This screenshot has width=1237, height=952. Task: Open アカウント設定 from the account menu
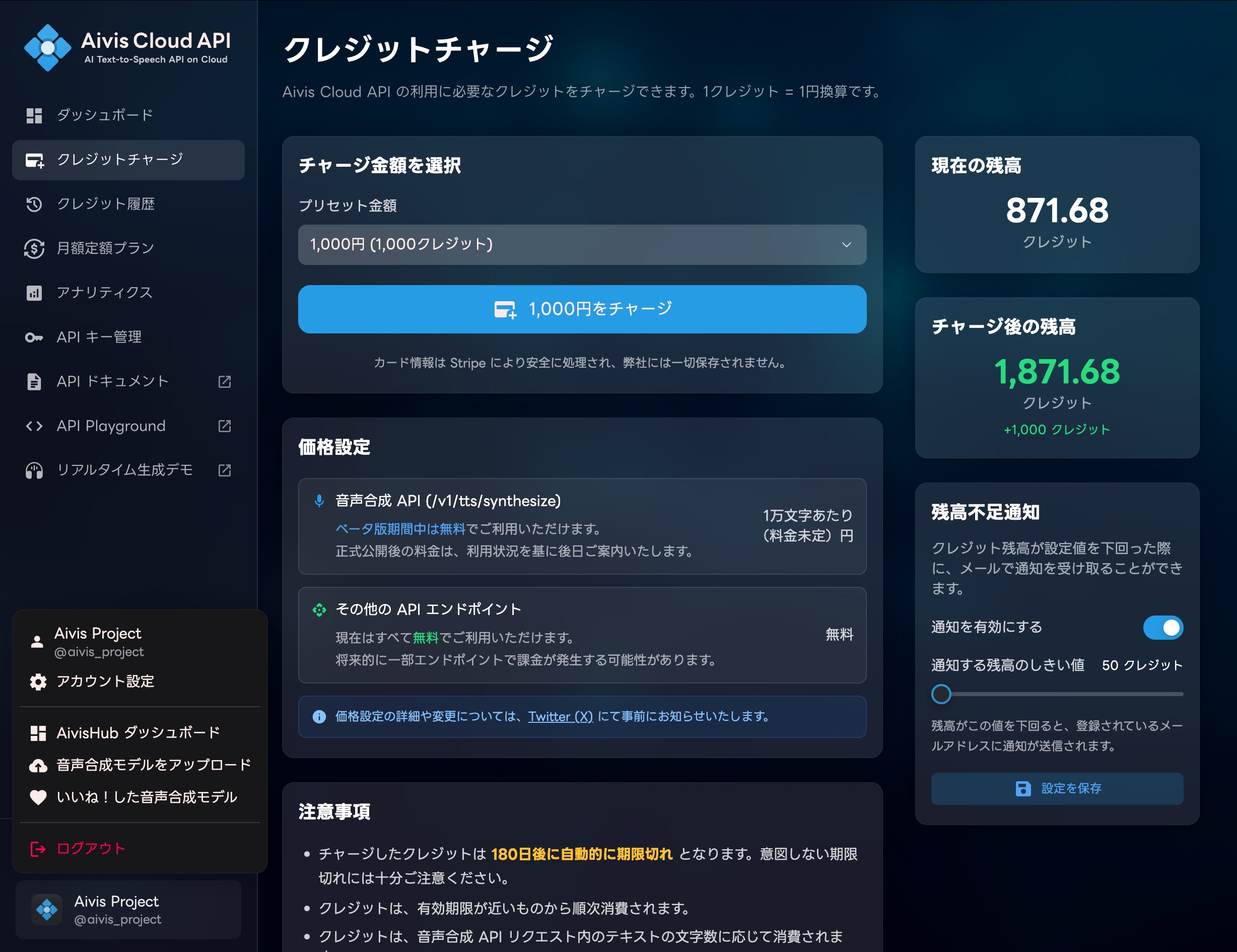[x=105, y=682]
